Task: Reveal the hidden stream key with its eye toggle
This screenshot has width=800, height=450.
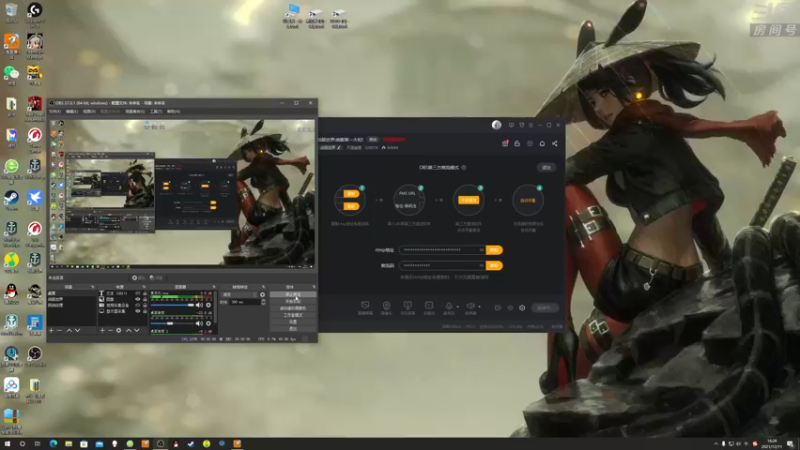Action: [481, 265]
